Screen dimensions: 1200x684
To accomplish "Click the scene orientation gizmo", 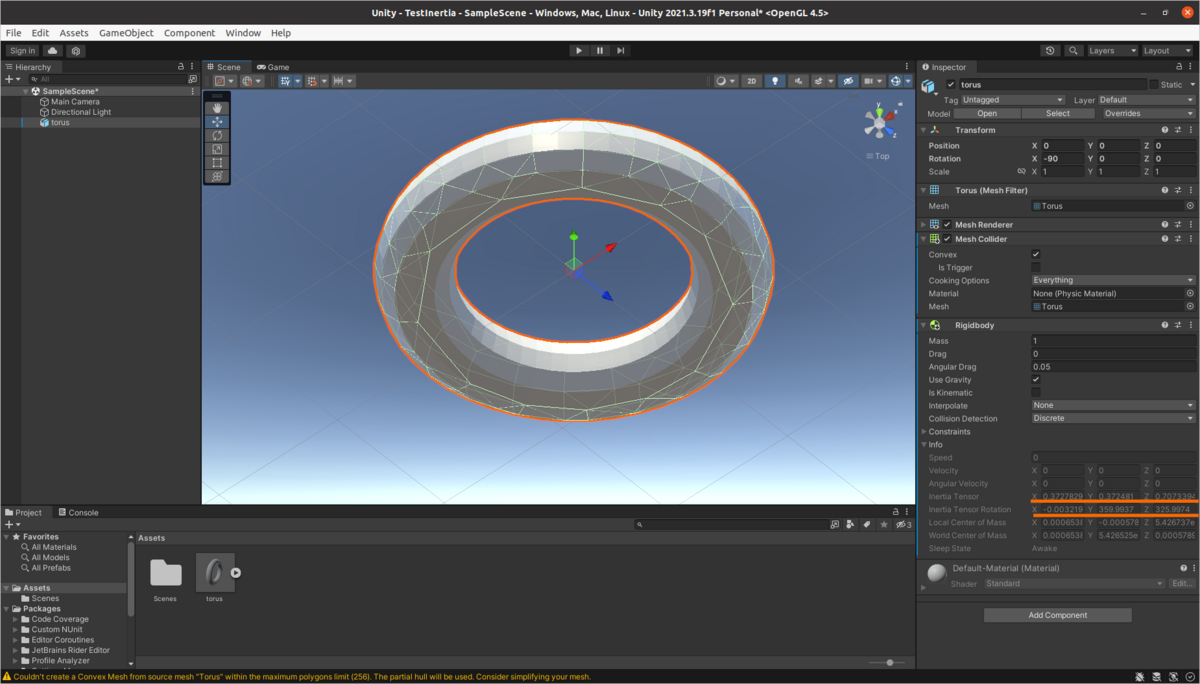I will point(880,122).
